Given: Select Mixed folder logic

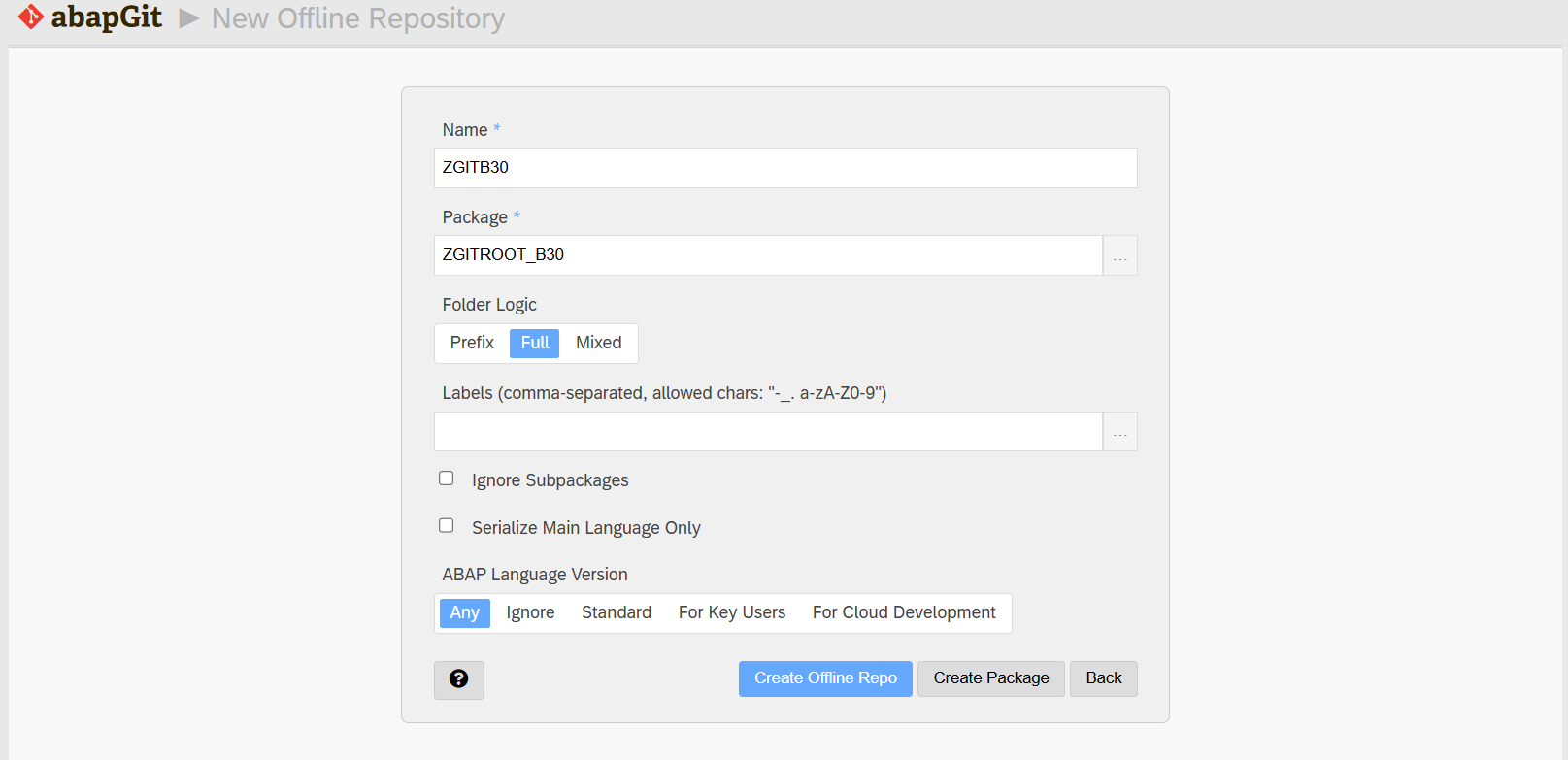Looking at the screenshot, I should pos(598,343).
